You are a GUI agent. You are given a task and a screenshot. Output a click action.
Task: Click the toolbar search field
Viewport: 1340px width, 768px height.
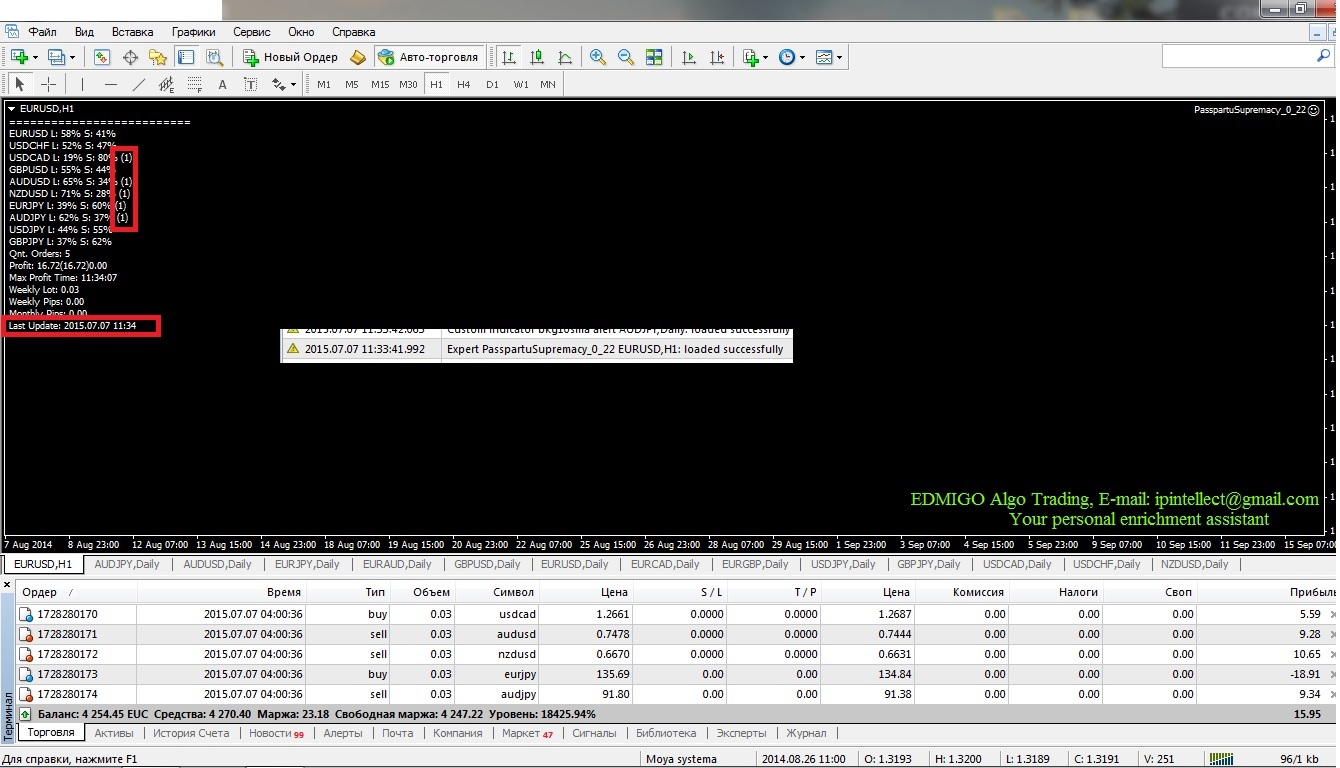[1238, 57]
